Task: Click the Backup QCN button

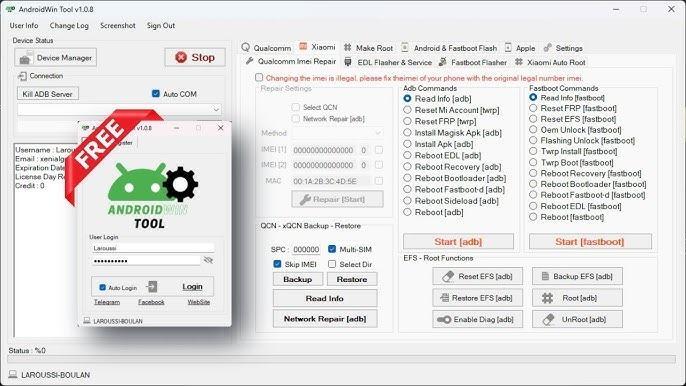Action: pyautogui.click(x=298, y=279)
